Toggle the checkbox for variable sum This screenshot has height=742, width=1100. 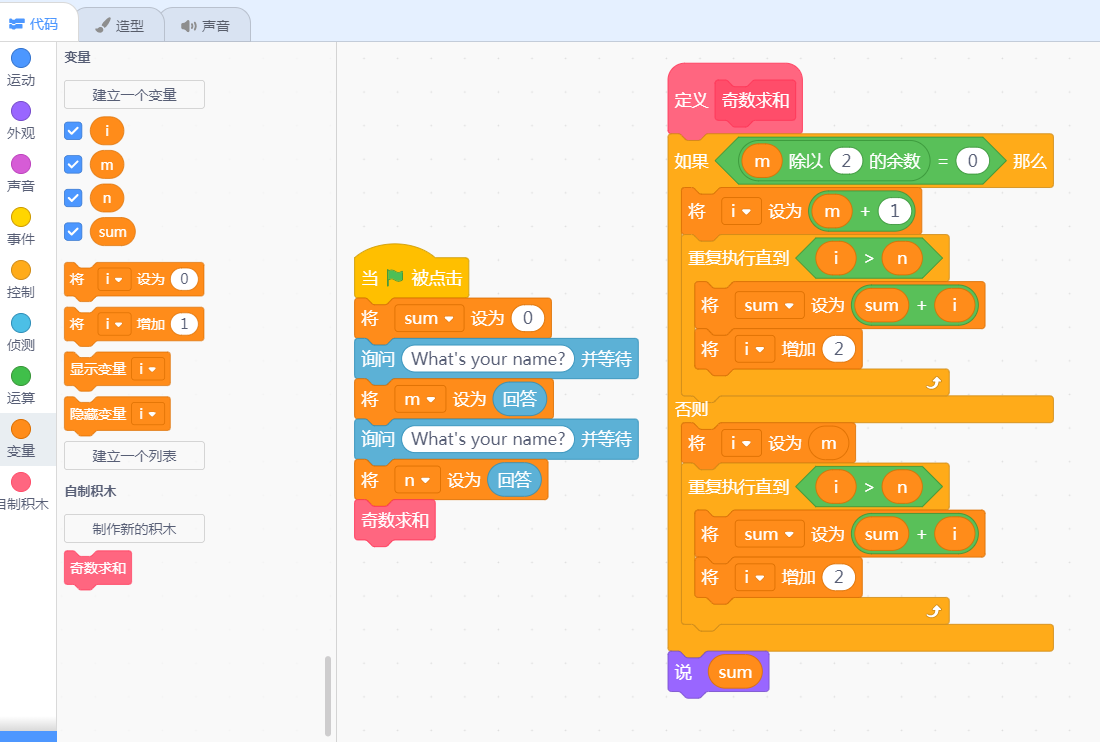[74, 231]
